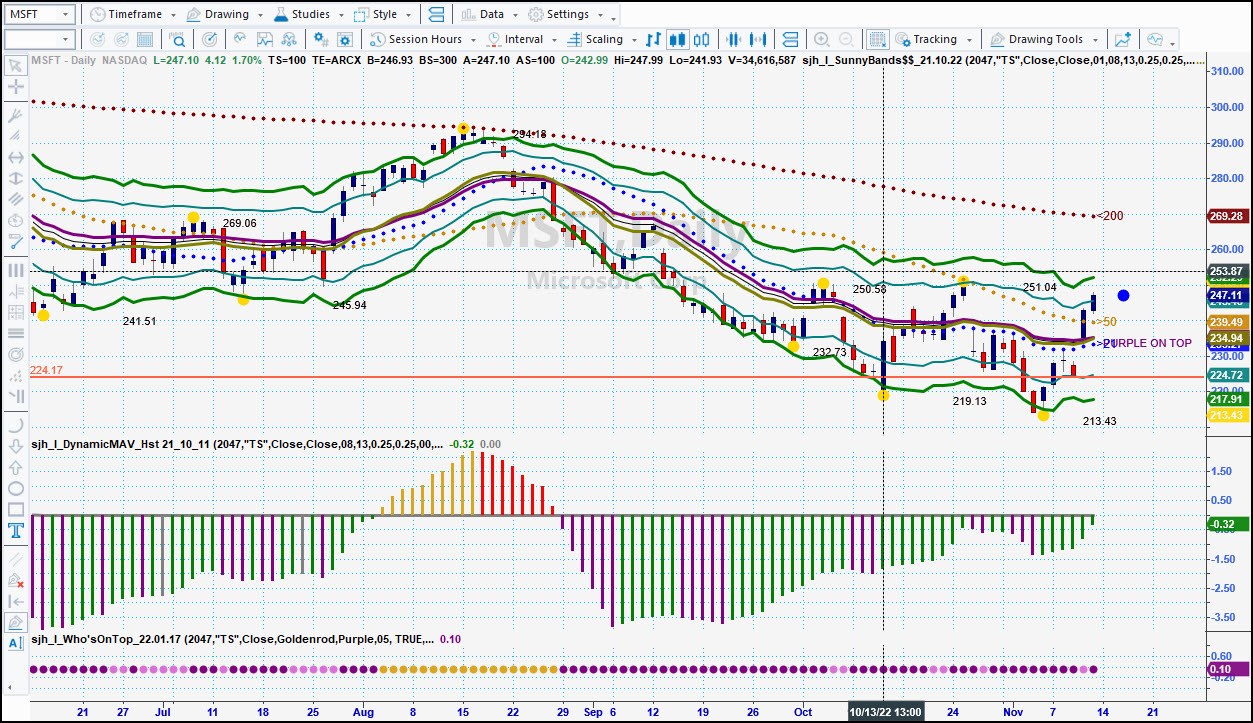Click the A| label tool icon
The image size is (1253, 723).
(x=15, y=643)
